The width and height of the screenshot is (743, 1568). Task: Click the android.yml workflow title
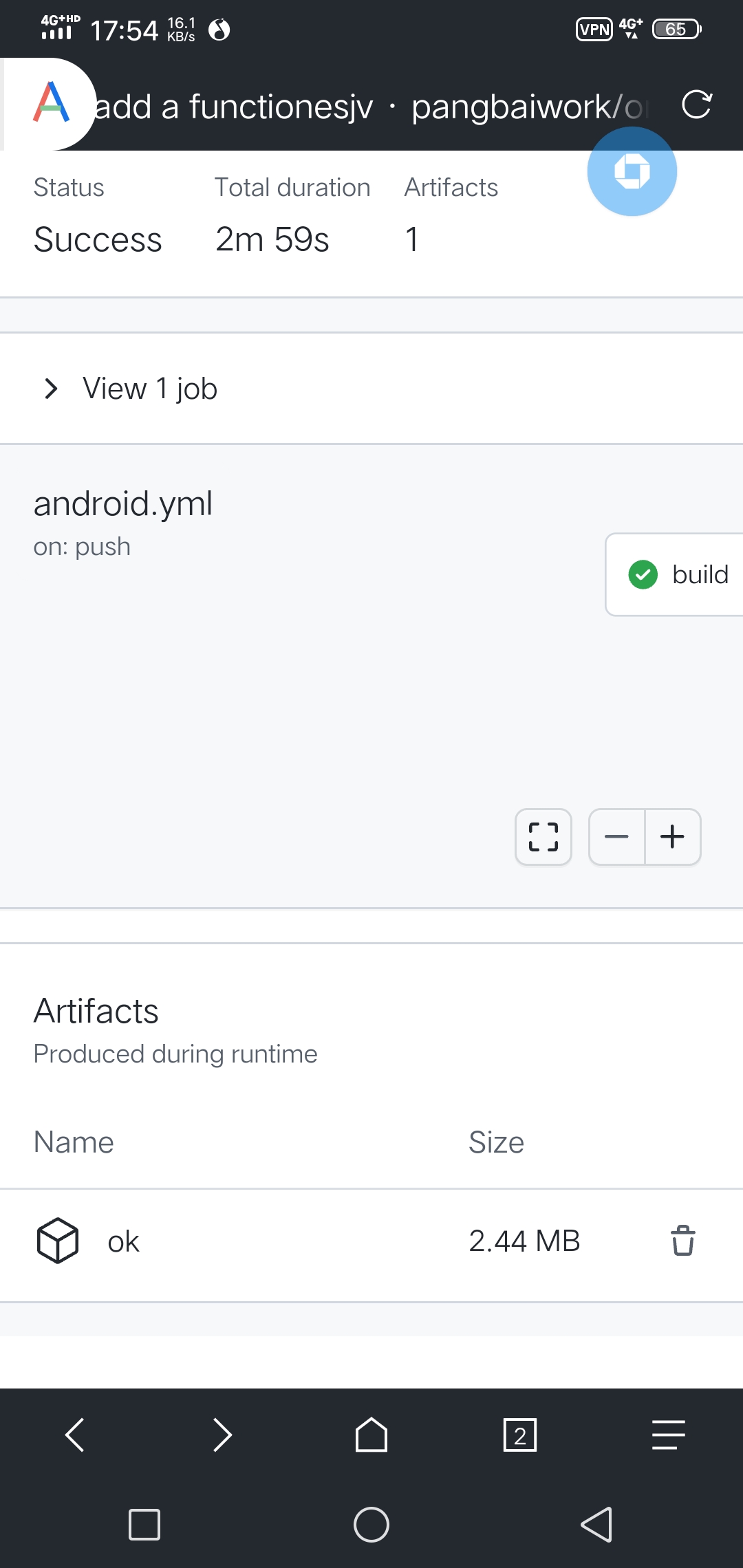[x=124, y=503]
